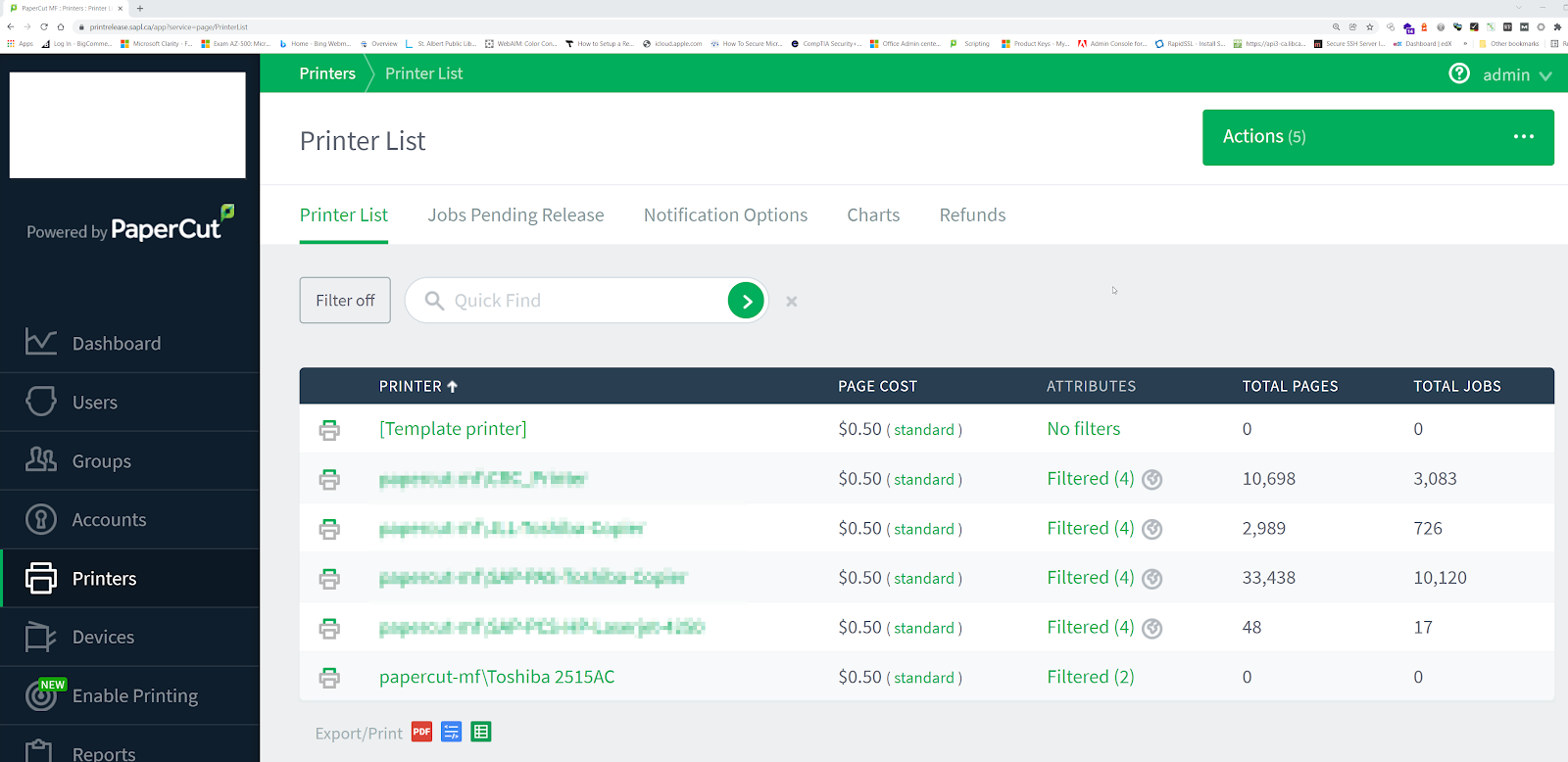Image resolution: width=1568 pixels, height=762 pixels.
Task: Click the printer icon in Toshiba 2515AC row
Action: (x=329, y=678)
